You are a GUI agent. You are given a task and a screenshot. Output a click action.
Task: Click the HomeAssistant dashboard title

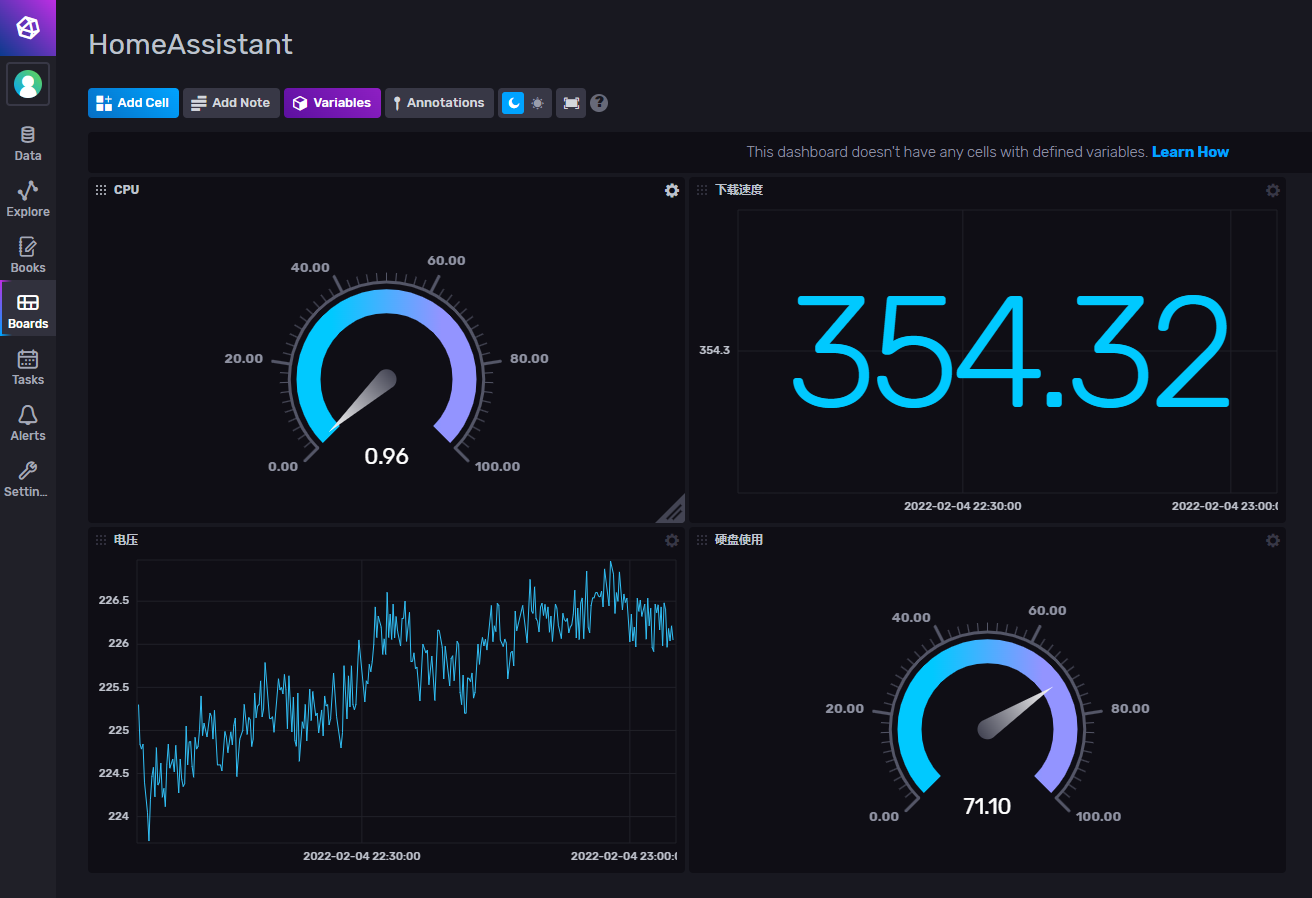pyautogui.click(x=190, y=44)
